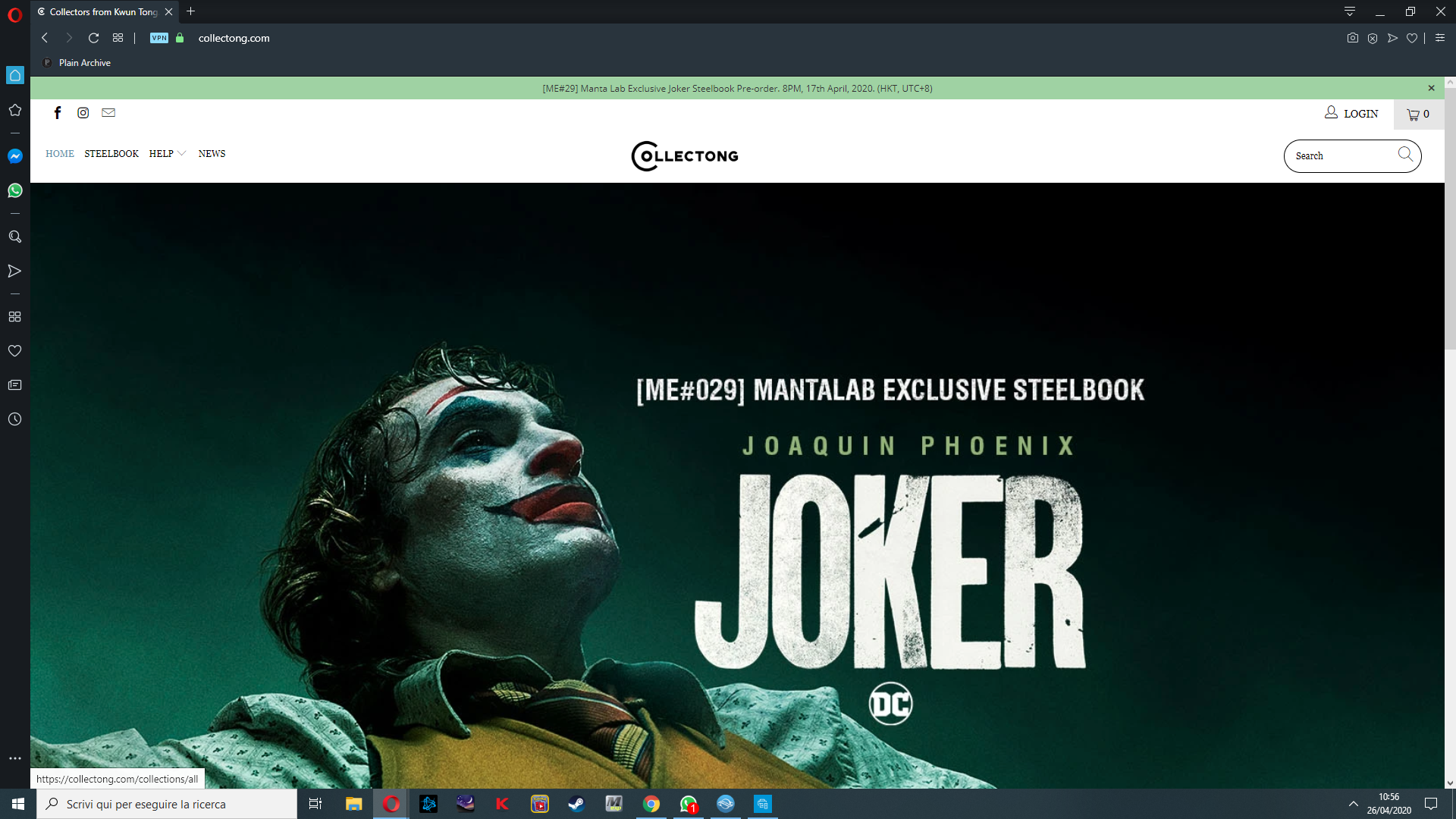1456x819 pixels.
Task: Click the Collectong logo
Action: point(685,156)
